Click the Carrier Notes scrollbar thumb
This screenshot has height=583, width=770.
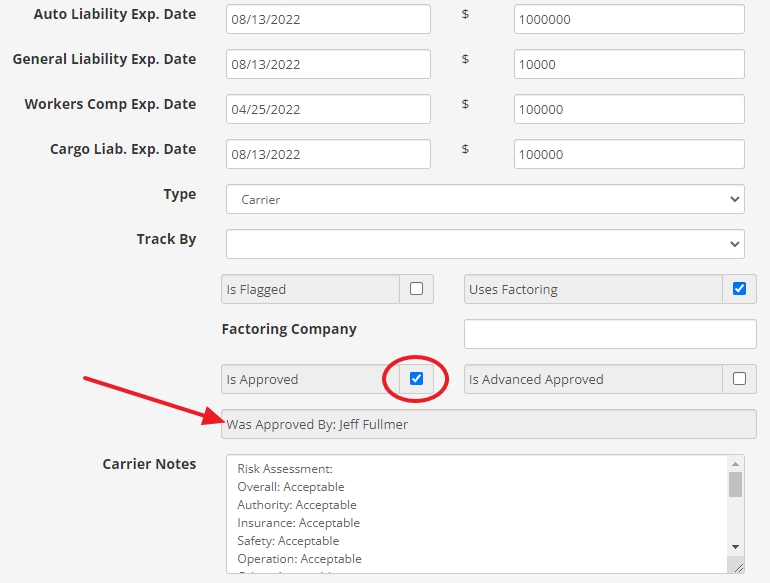coord(735,484)
